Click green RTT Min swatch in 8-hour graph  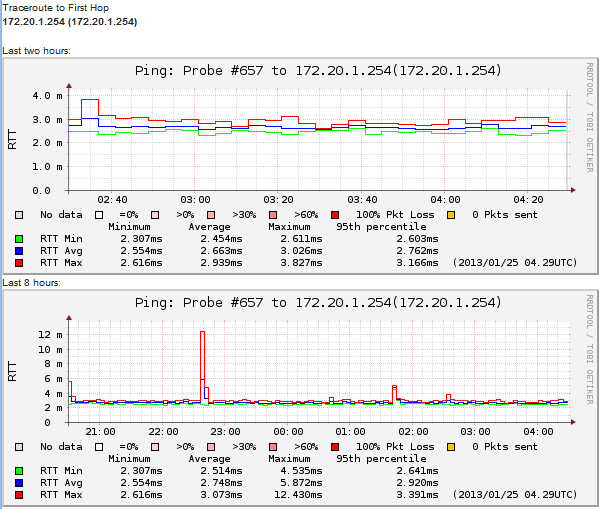coord(19,471)
